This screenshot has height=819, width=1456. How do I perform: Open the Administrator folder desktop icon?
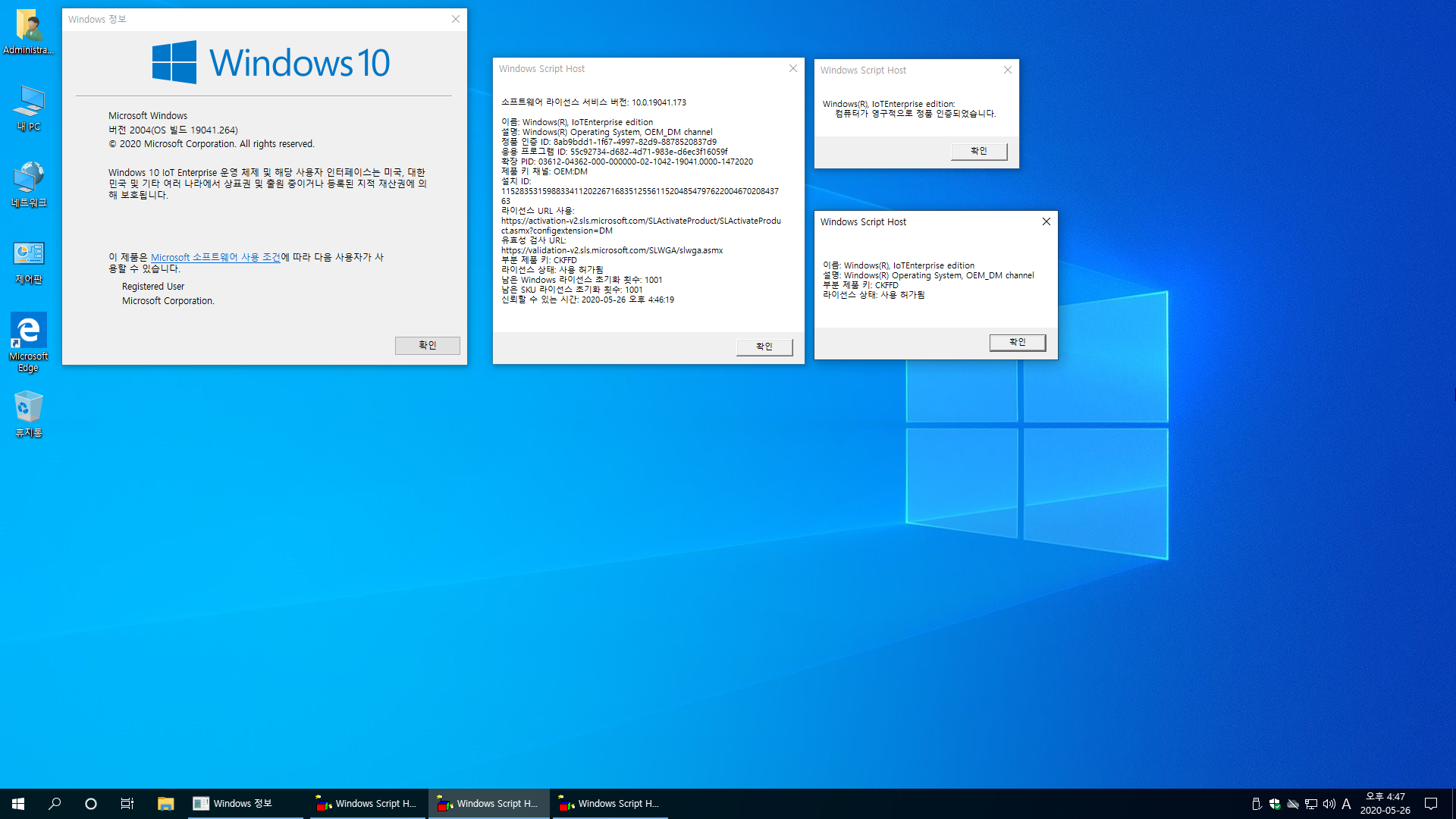click(x=29, y=32)
